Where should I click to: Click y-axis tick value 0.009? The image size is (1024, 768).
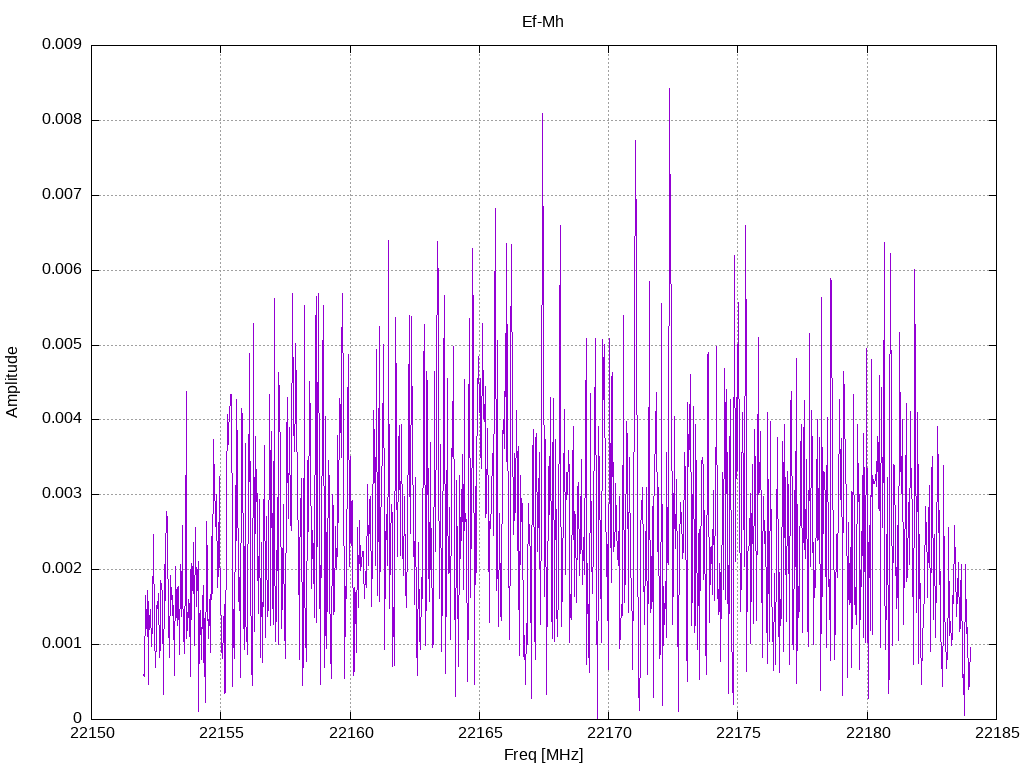[62, 44]
